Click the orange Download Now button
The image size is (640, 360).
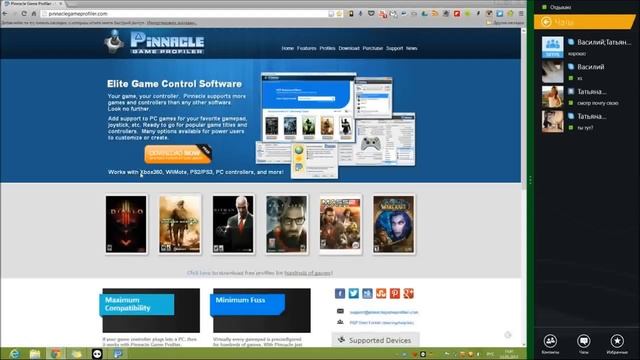(178, 154)
